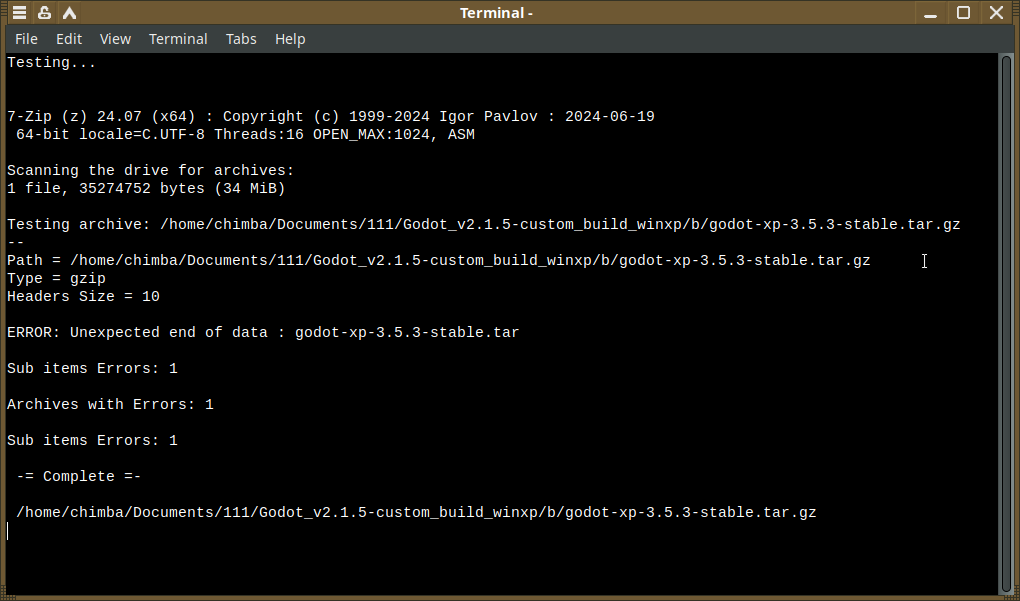Click the terminal's vertical scrollbar
Viewport: 1020px width, 601px height.
pos(1006,320)
